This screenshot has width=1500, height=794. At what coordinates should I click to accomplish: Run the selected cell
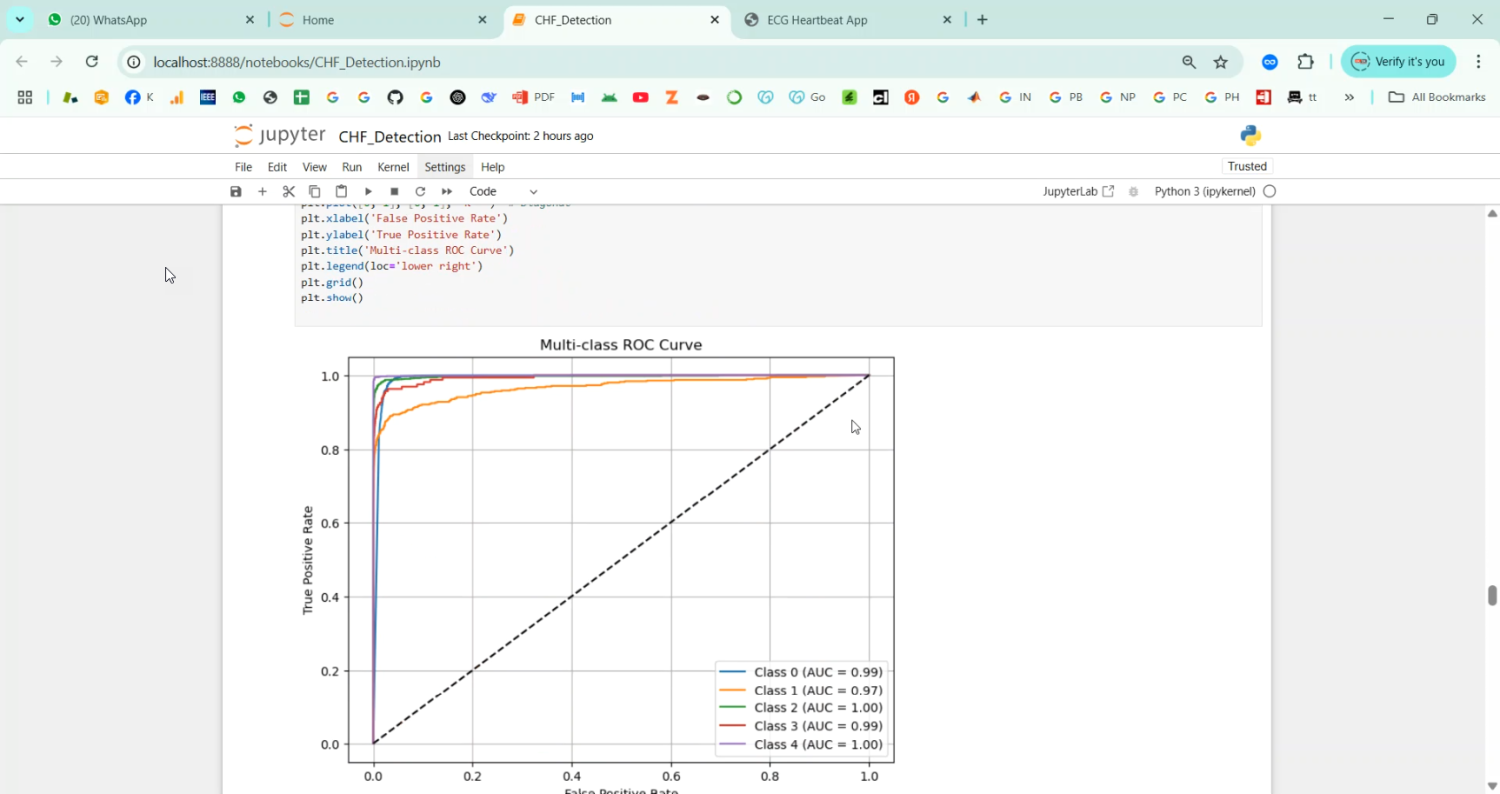[x=368, y=191]
